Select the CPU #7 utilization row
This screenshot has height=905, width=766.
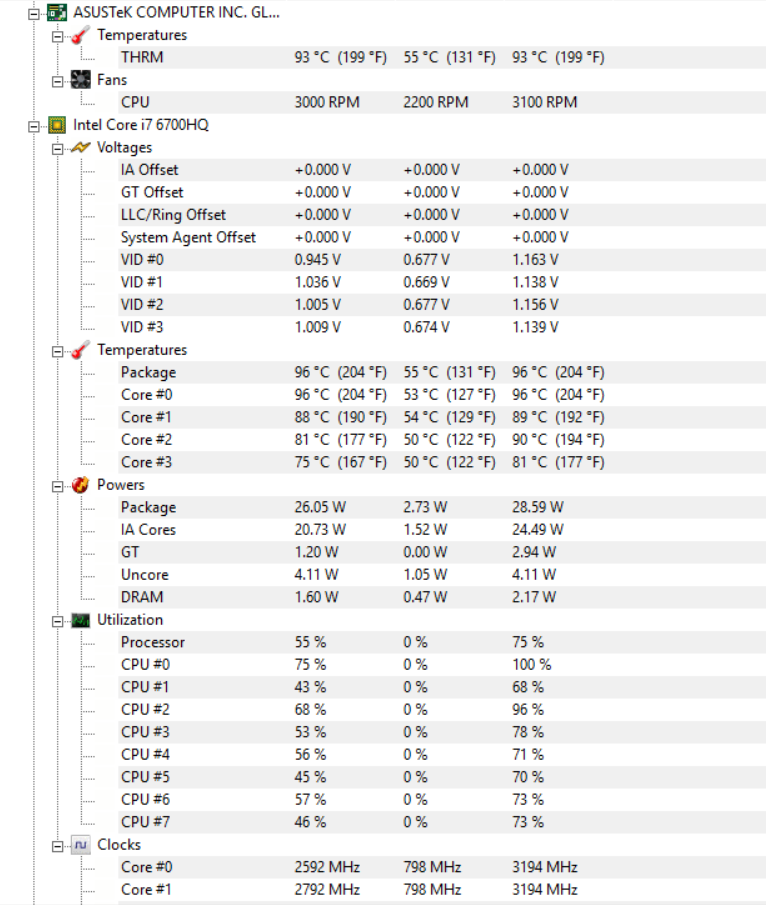click(x=144, y=822)
